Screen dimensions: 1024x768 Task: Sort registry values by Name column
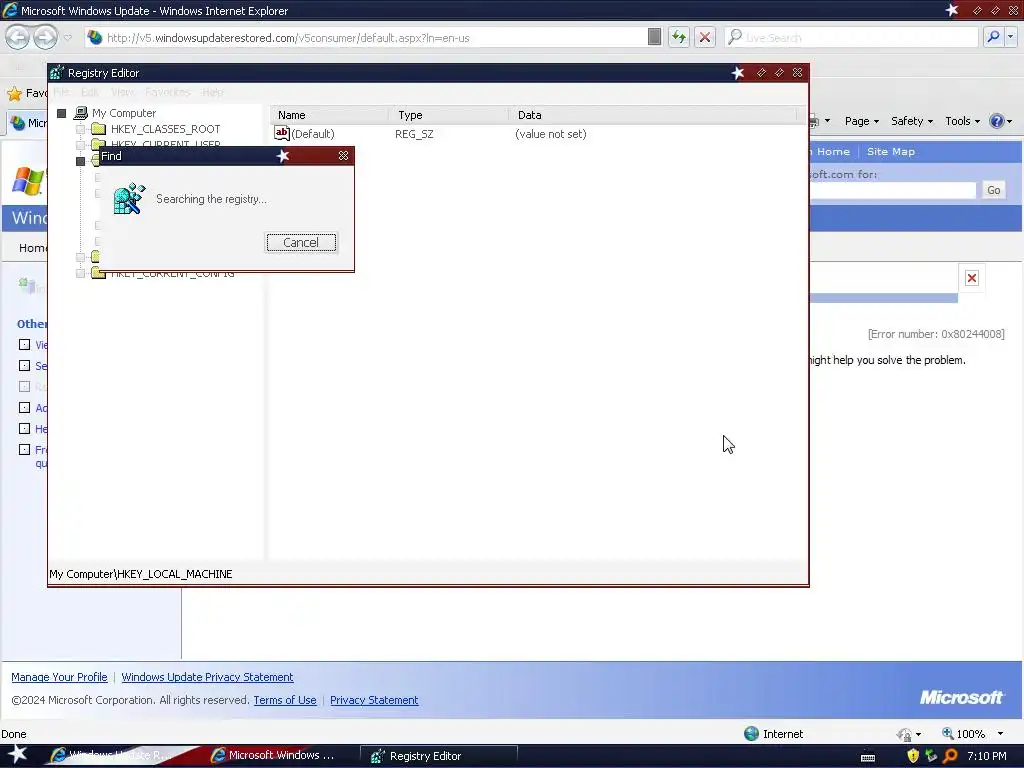[329, 115]
